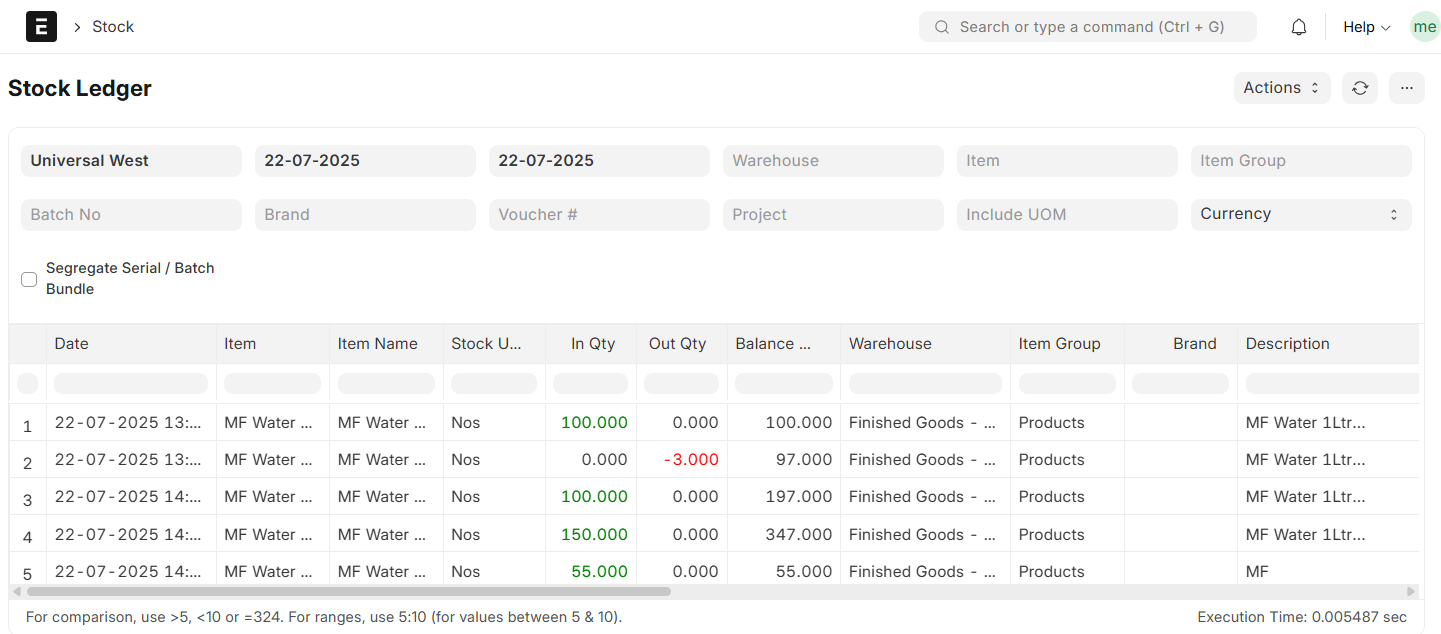
Task: Click the In Qty column header
Action: point(592,343)
